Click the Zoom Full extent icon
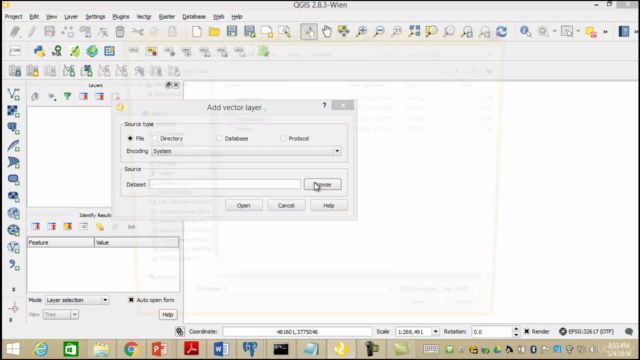The height and width of the screenshot is (360, 640). pos(414,31)
